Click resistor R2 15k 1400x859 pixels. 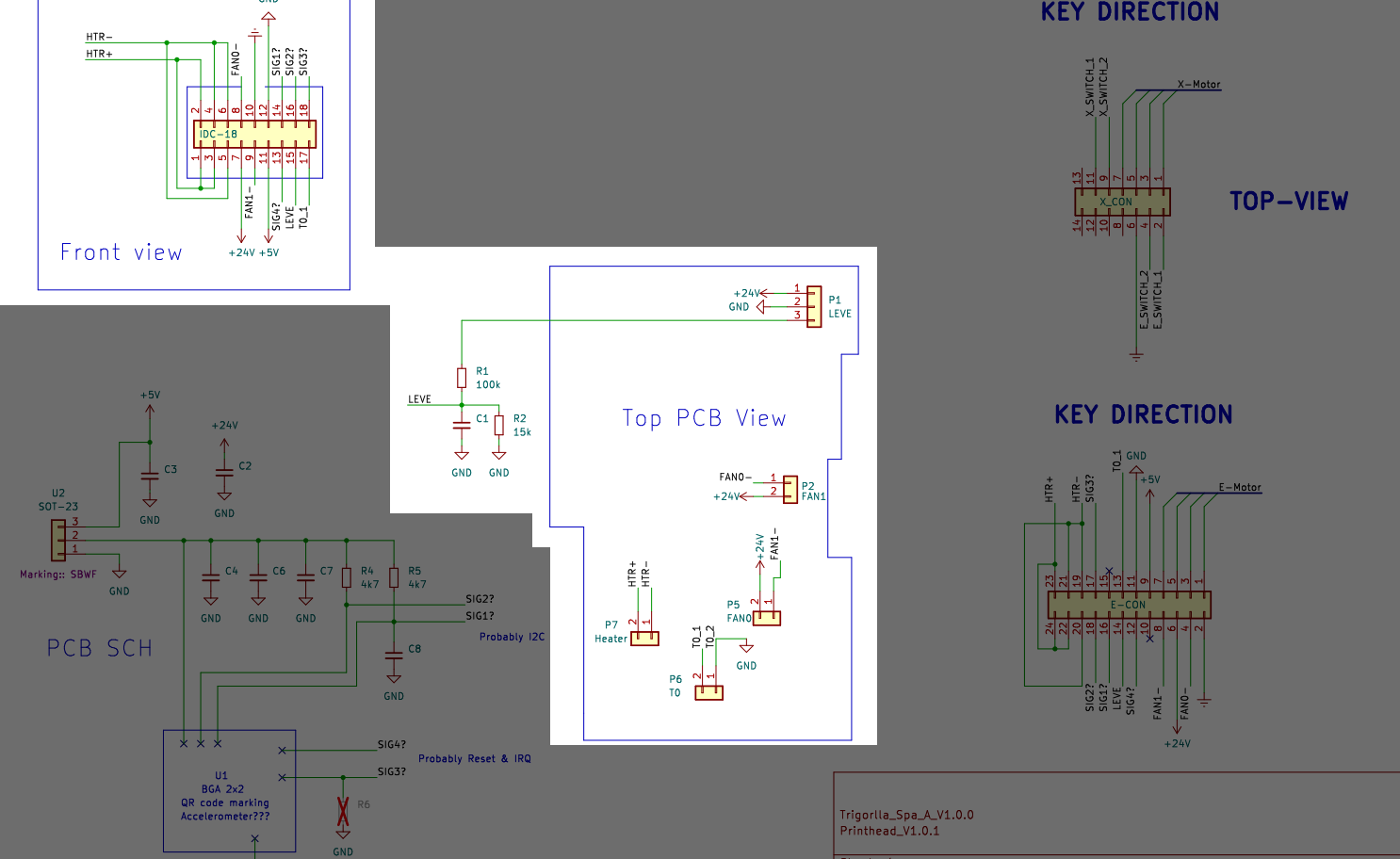point(499,425)
